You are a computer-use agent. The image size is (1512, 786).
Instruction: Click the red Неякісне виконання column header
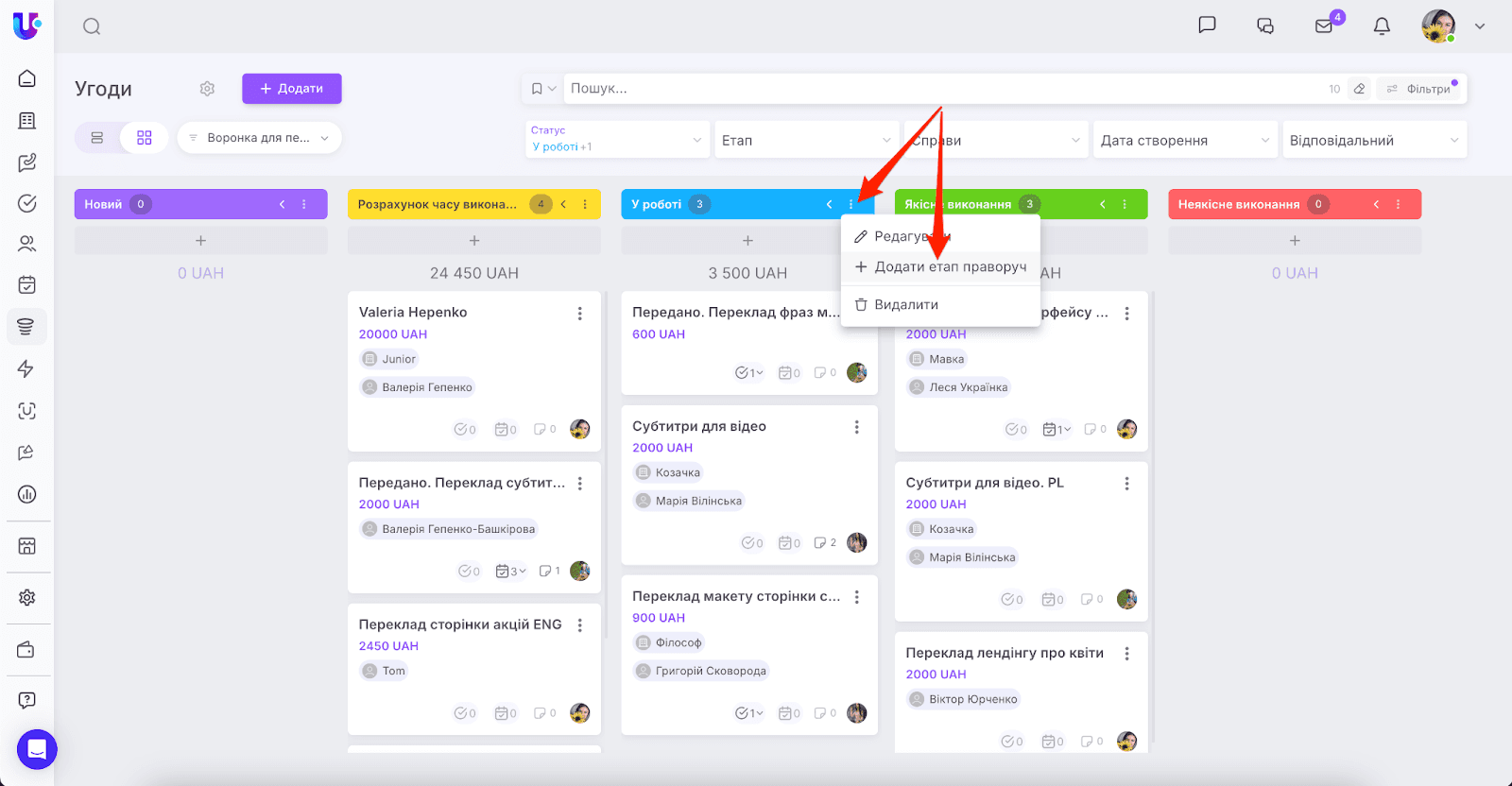1238,205
